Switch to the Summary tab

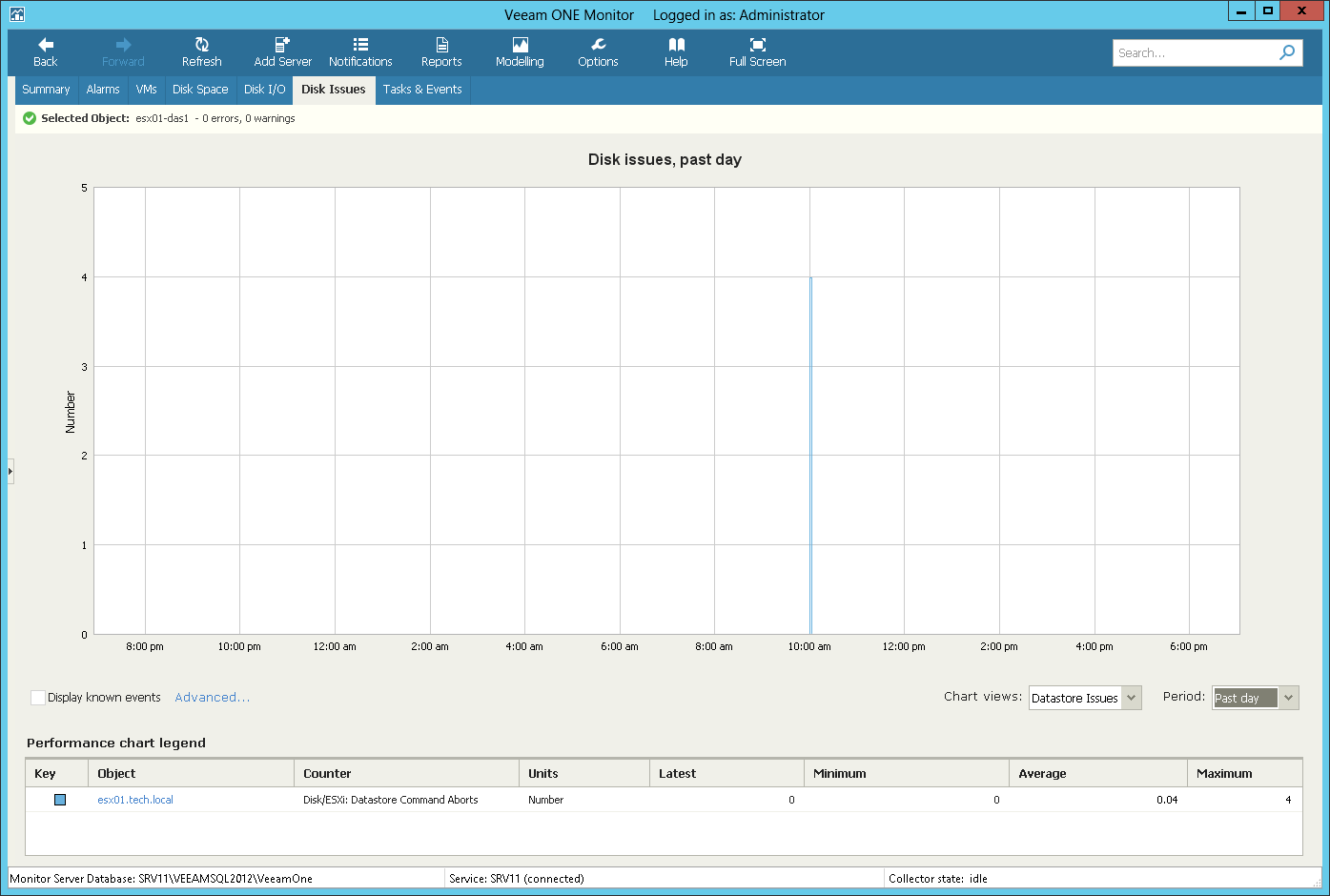tap(46, 90)
